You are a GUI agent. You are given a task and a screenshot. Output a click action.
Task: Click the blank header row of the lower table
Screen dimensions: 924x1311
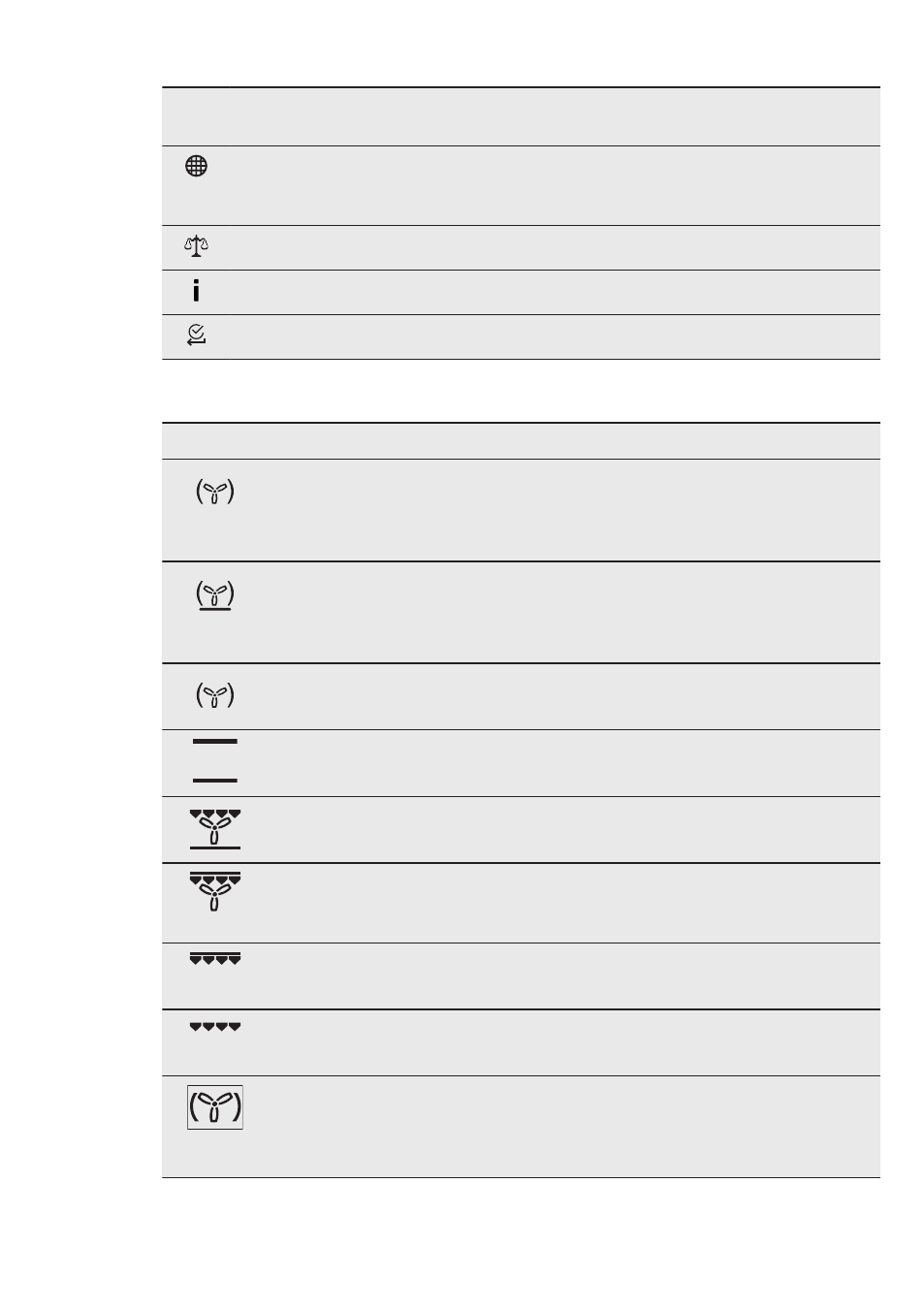[521, 441]
